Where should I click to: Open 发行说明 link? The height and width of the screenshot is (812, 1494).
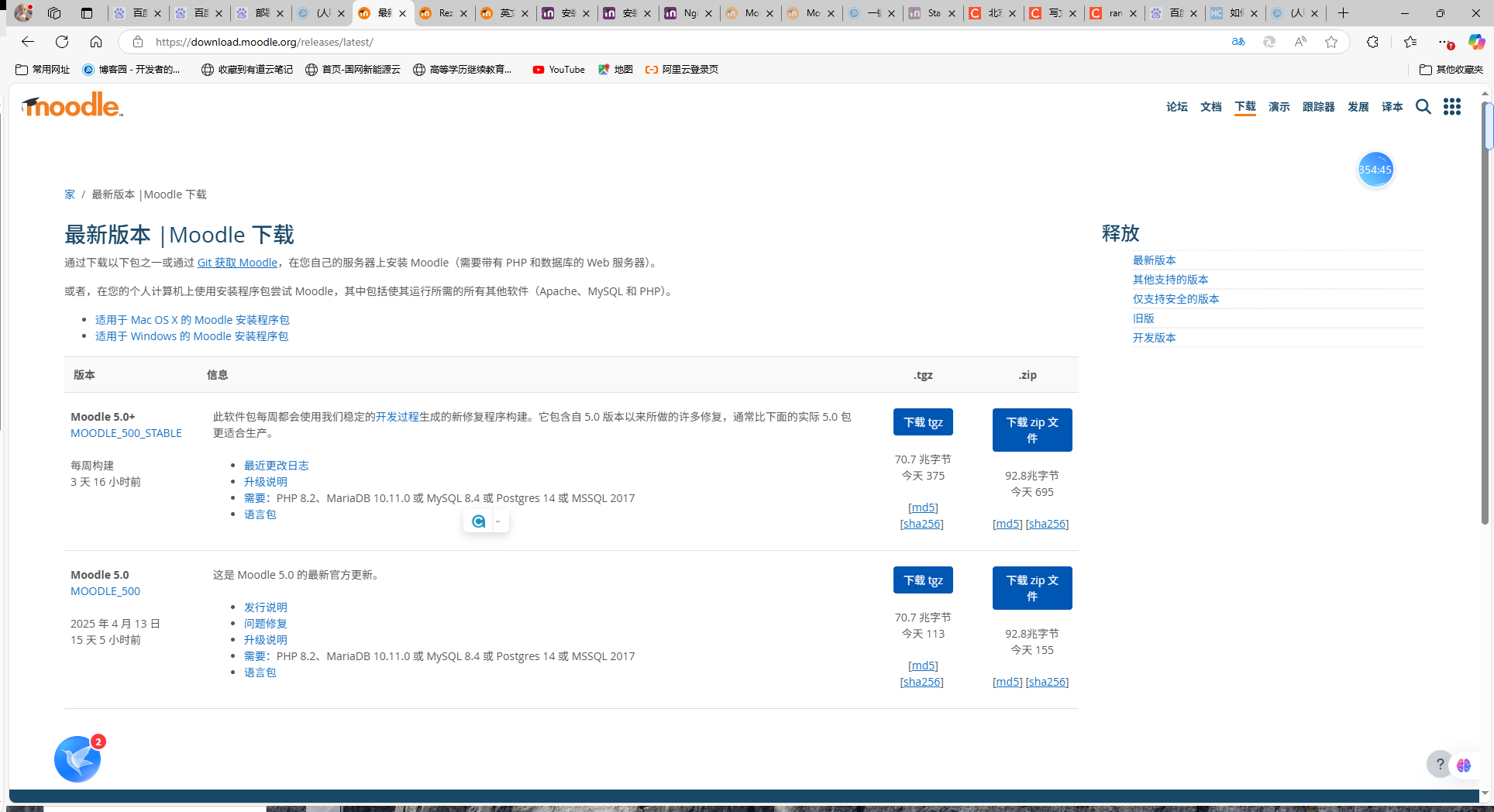point(266,607)
